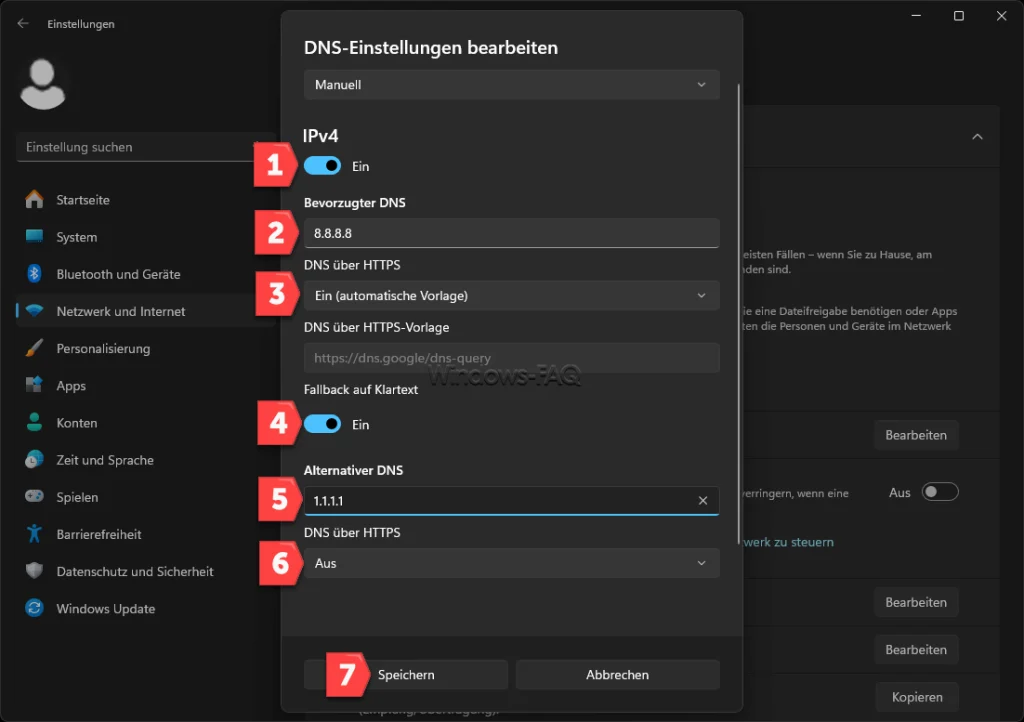This screenshot has height=722, width=1024.
Task: Click the Bluetooth icon in the sidebar
Action: pyautogui.click(x=34, y=274)
